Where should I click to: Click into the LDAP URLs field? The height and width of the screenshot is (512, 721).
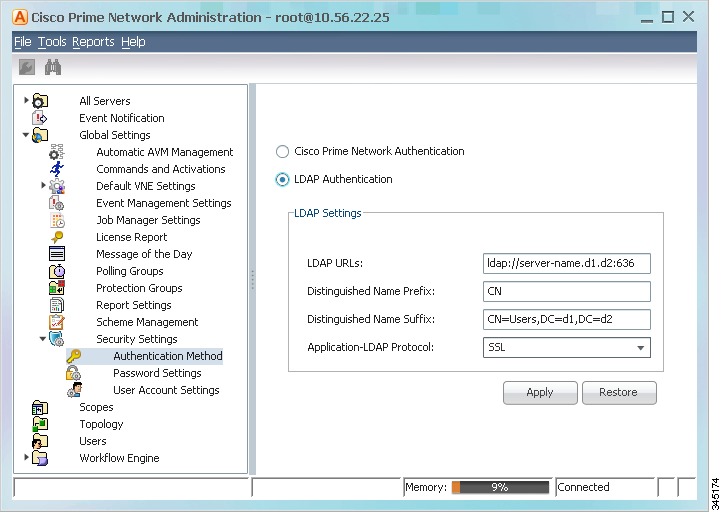pyautogui.click(x=566, y=264)
